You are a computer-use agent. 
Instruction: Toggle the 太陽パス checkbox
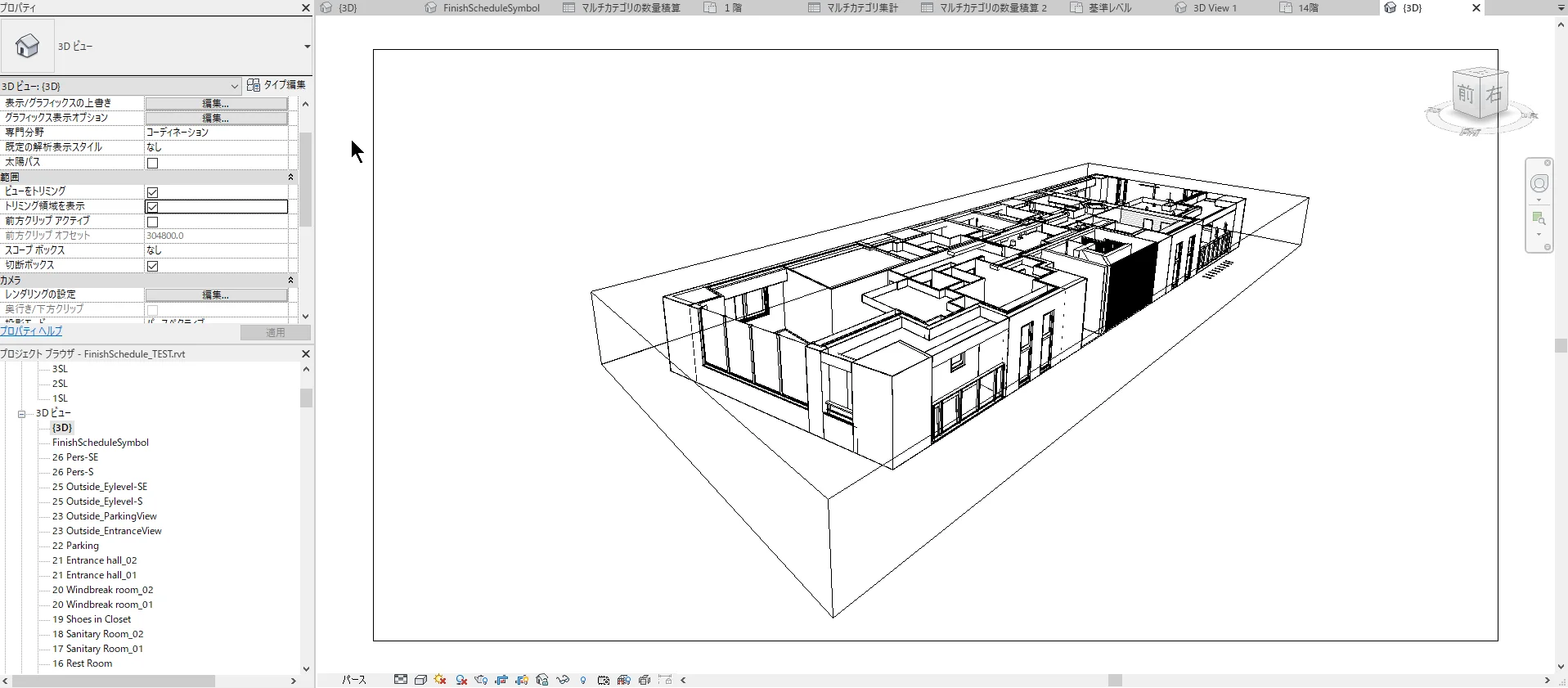coord(152,163)
